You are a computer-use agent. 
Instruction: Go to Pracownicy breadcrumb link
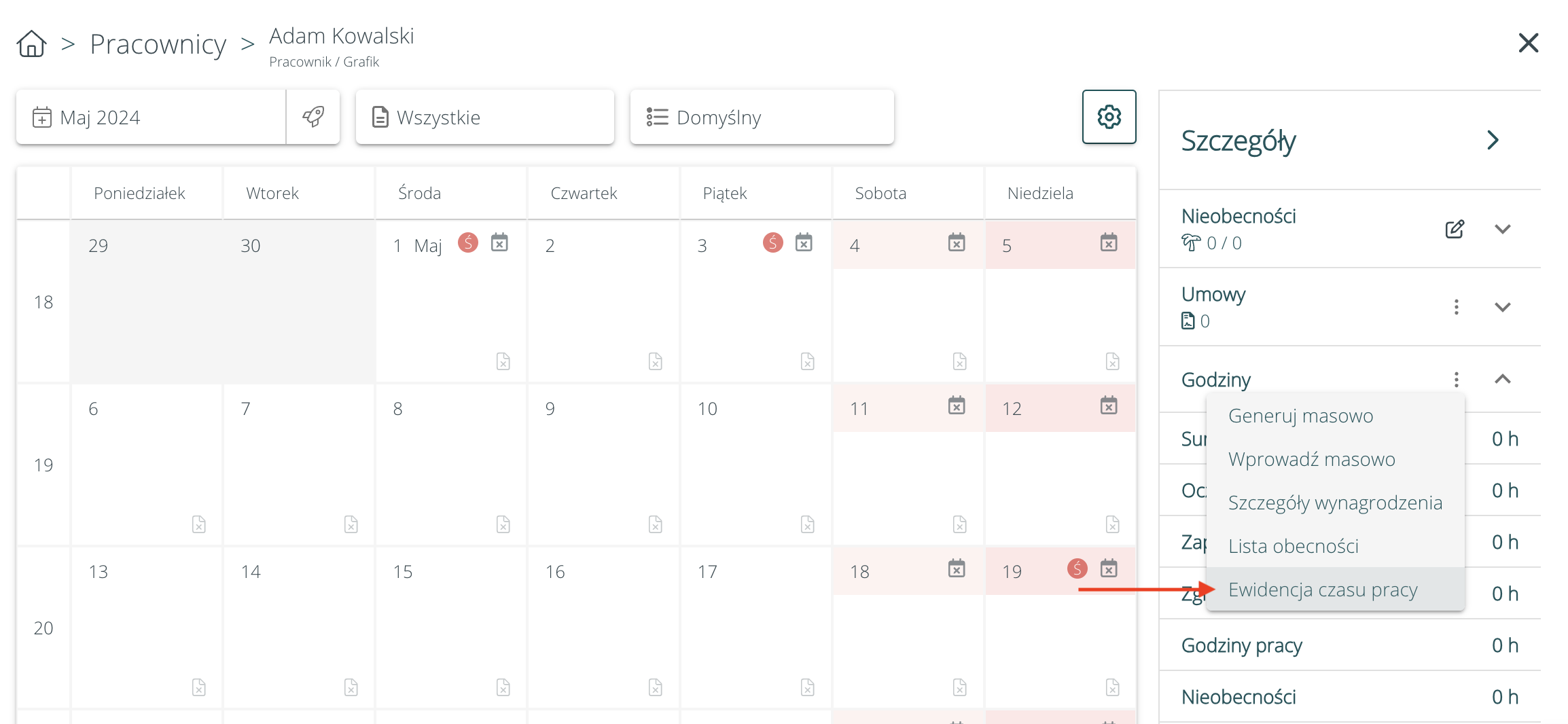[x=158, y=45]
